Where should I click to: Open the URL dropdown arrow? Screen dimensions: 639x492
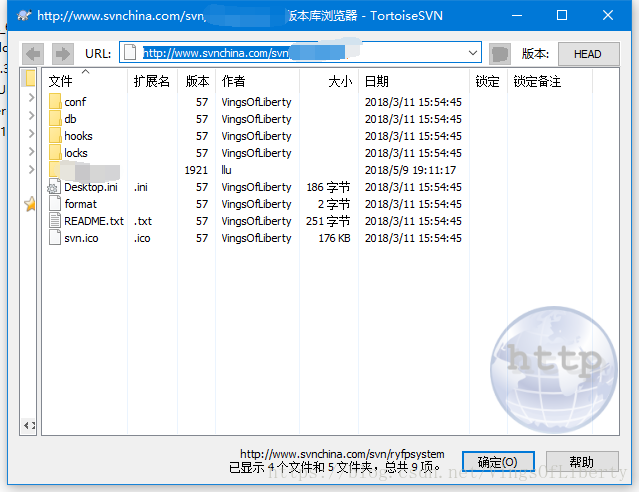[473, 53]
